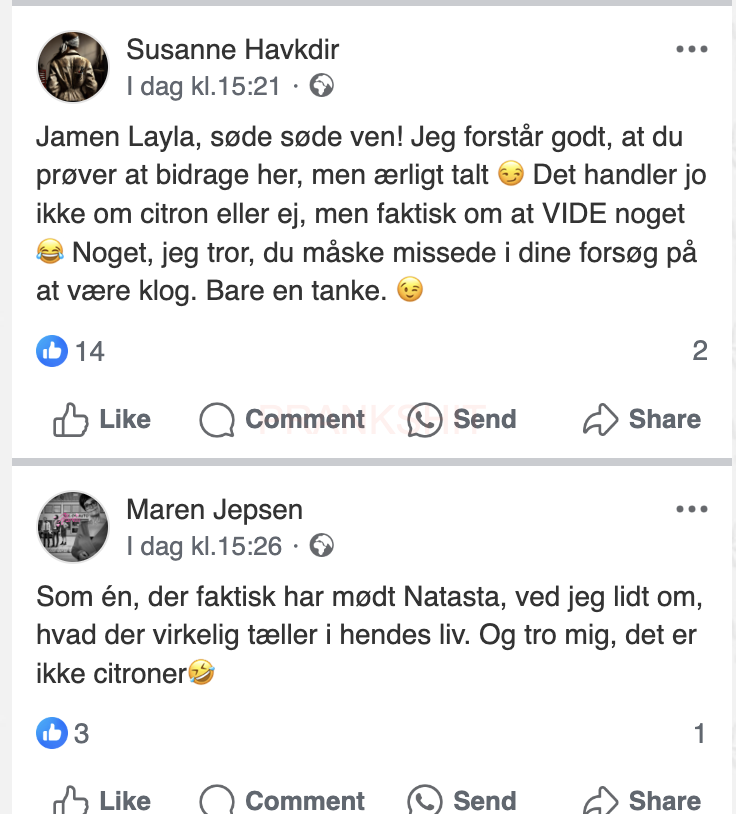Open options menu on Maren Jepsen's post

point(691,509)
